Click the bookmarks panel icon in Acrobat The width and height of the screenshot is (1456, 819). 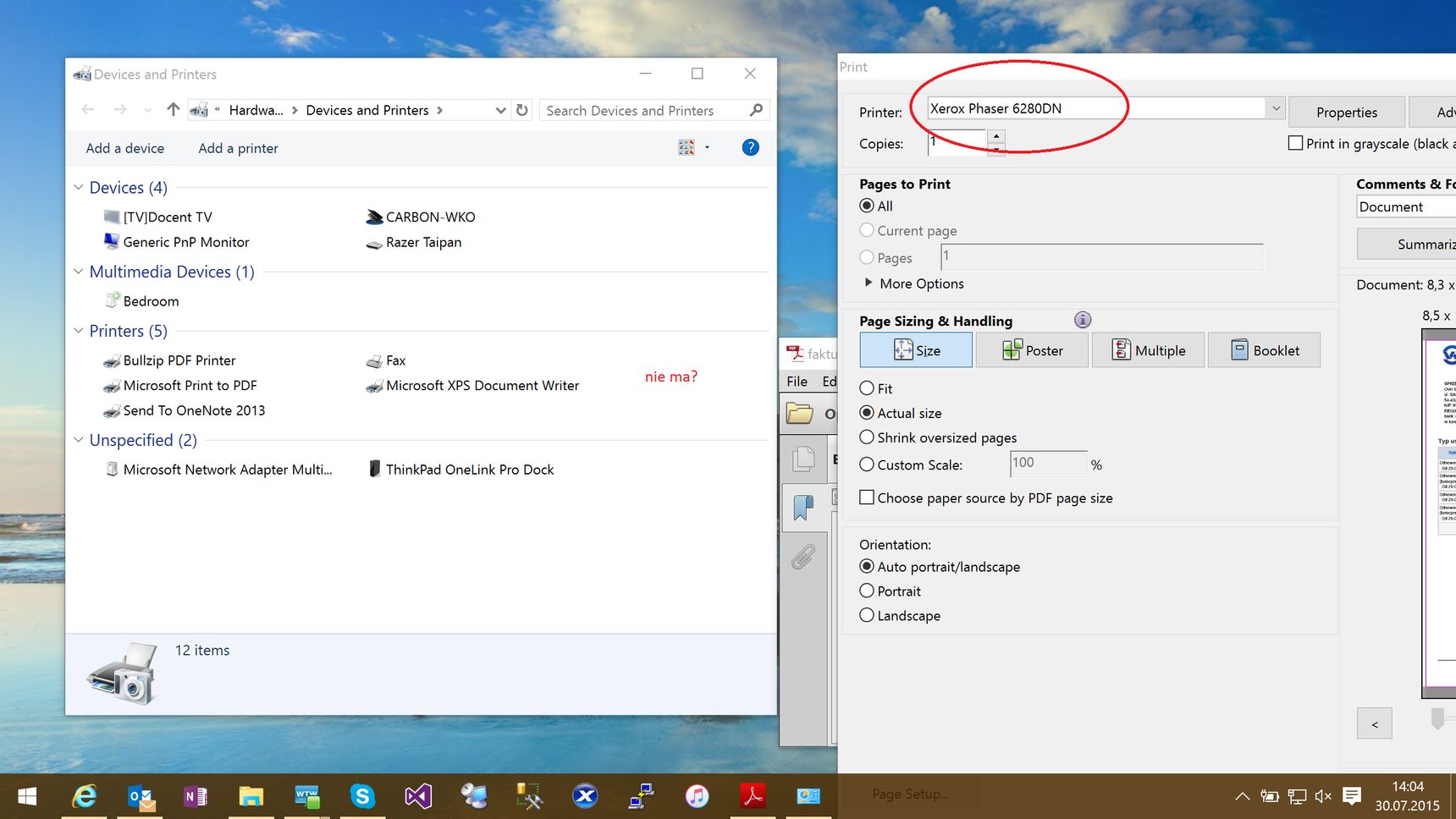pos(803,507)
